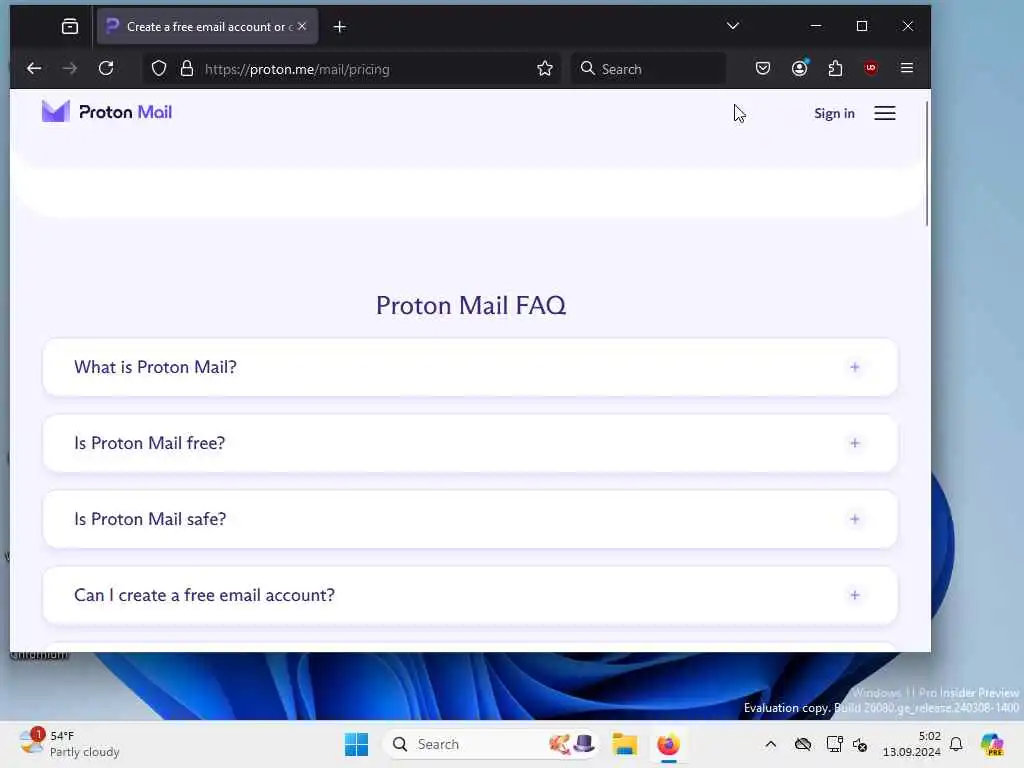Select the Create a free email account tab
The width and height of the screenshot is (1024, 768).
click(x=207, y=27)
